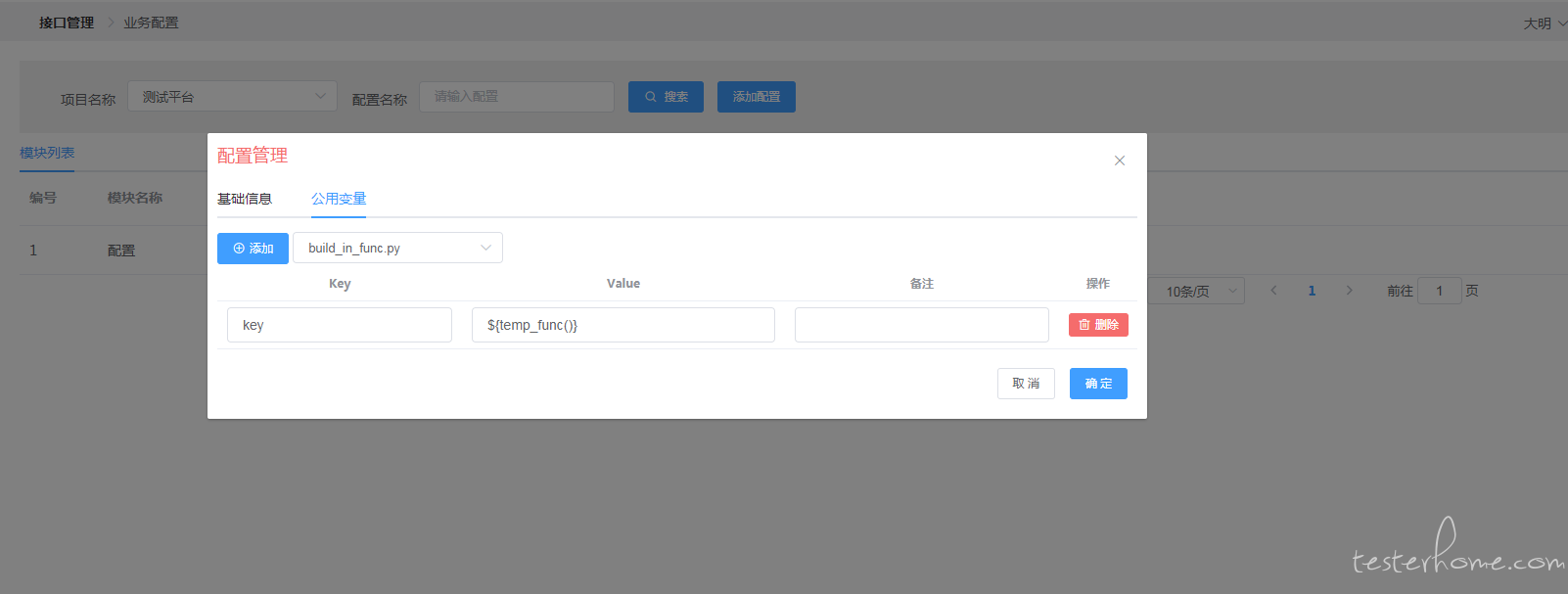Click the 配置名称 input field
Viewport: 1568px width, 594px height.
click(x=517, y=97)
